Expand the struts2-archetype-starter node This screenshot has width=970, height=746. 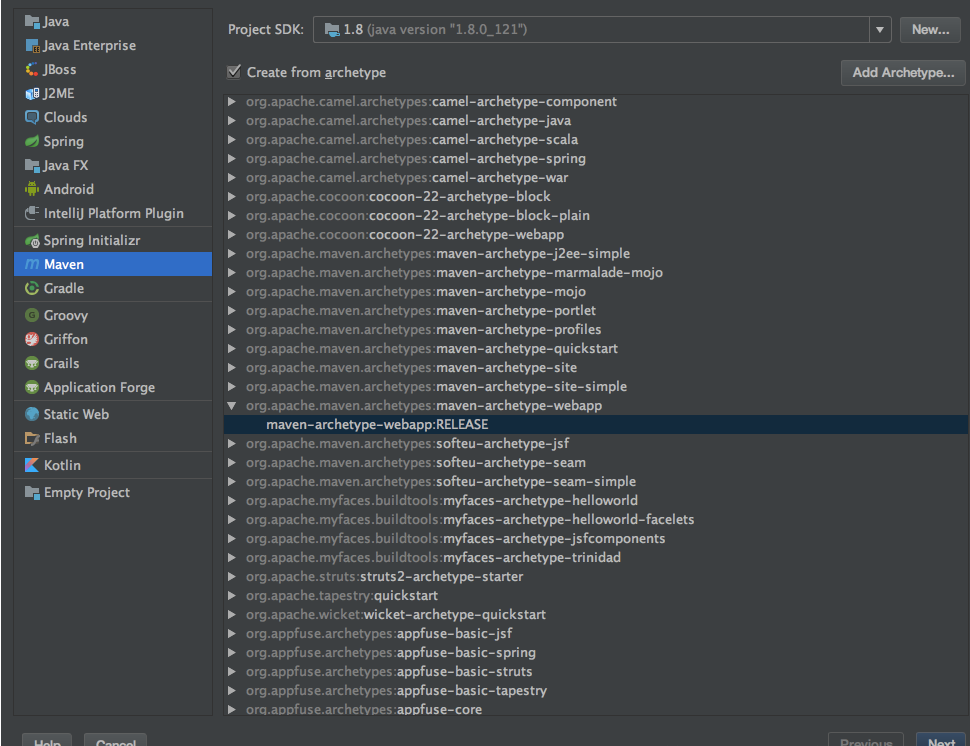tap(232, 577)
